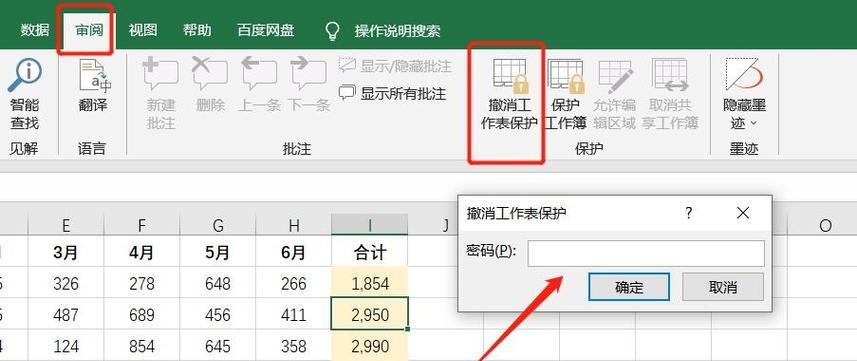857x361 pixels.
Task: Confirm with the 确定 button
Action: (629, 287)
